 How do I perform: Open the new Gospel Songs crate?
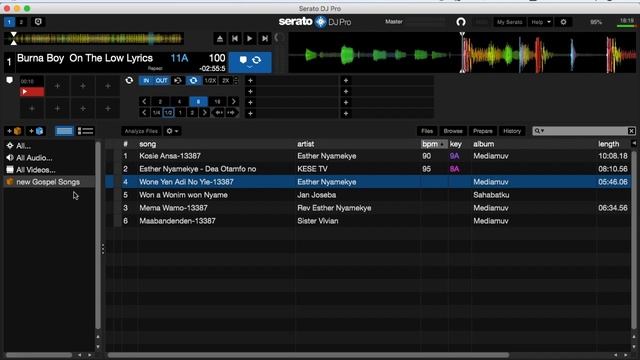tap(48, 182)
